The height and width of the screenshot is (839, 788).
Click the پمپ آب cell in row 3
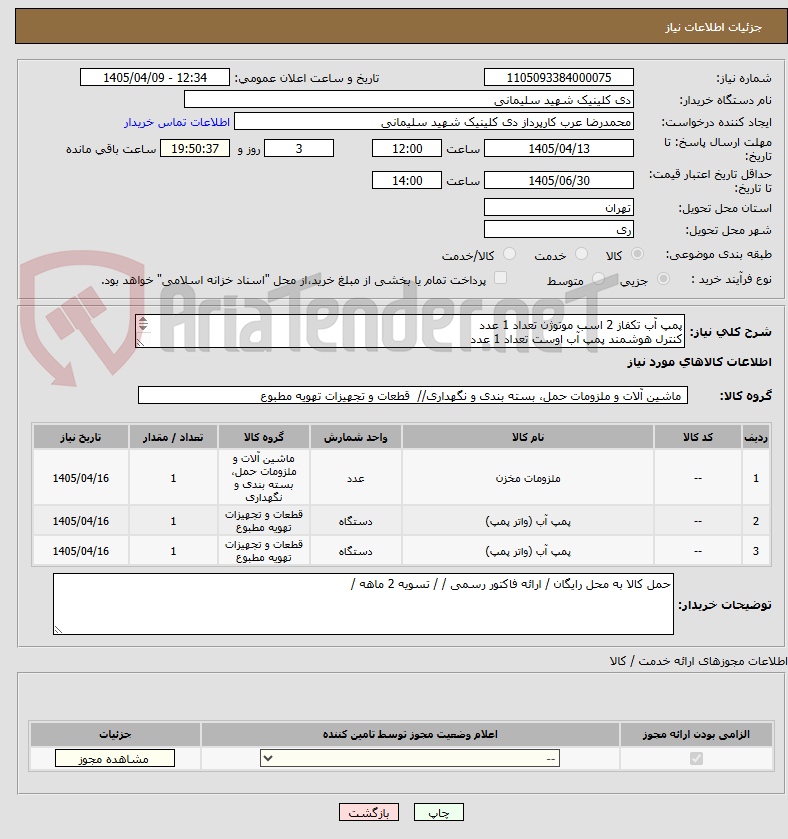pos(527,551)
